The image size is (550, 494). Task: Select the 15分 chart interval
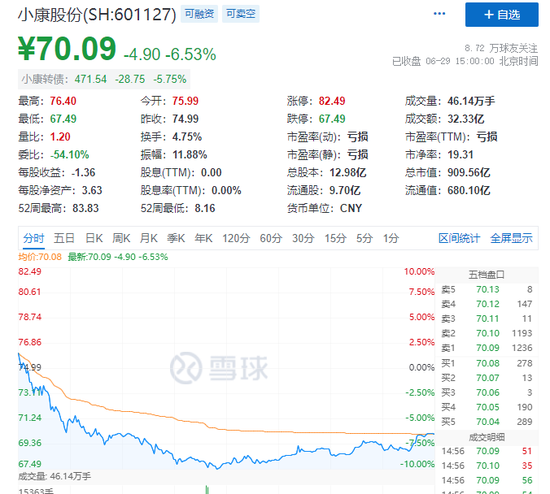point(335,239)
